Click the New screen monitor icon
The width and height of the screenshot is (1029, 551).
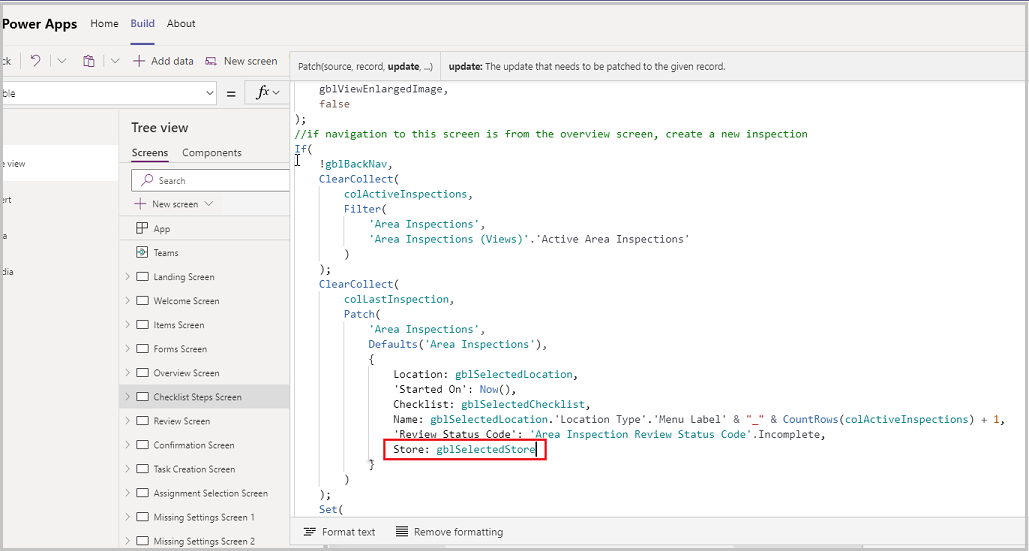tap(211, 61)
